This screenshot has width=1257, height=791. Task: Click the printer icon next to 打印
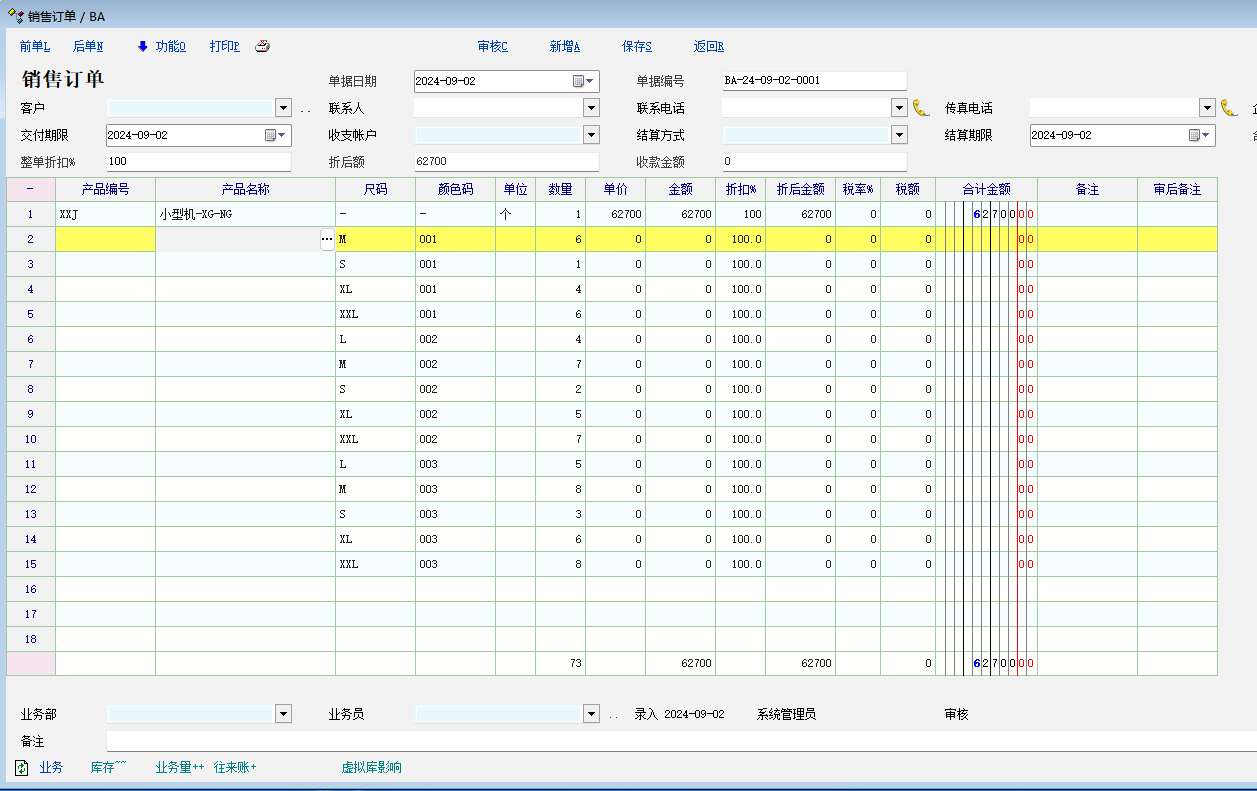tap(262, 46)
